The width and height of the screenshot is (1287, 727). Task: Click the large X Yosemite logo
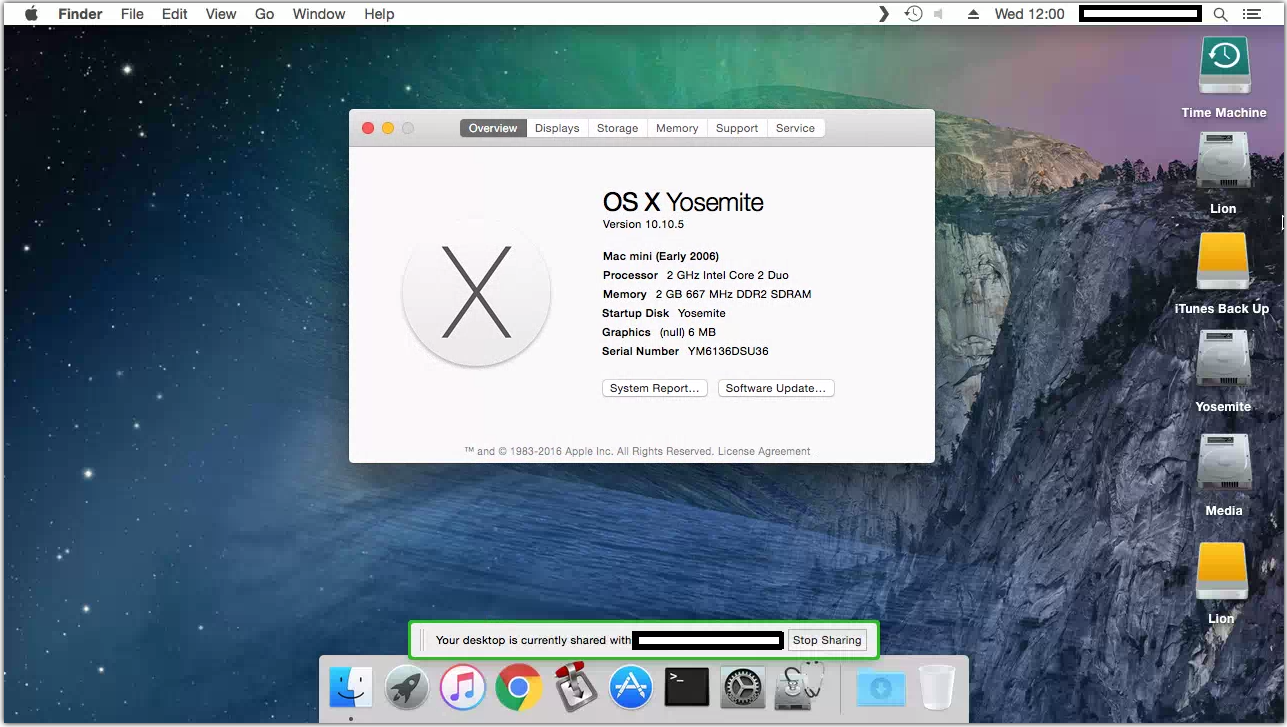click(476, 292)
